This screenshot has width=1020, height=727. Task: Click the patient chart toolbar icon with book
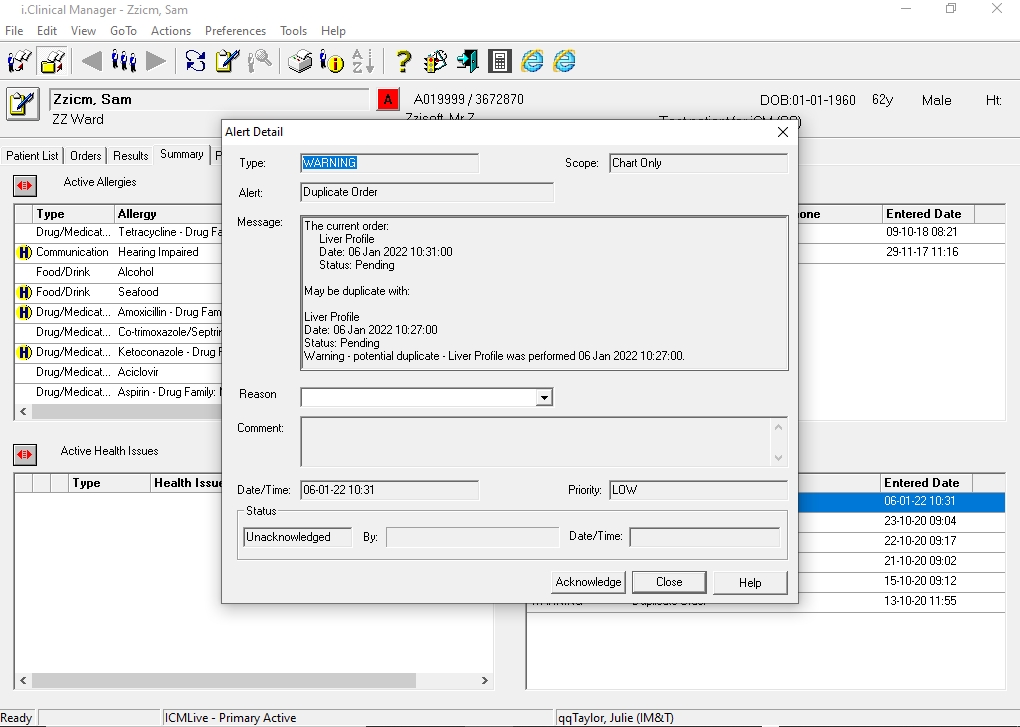20,61
